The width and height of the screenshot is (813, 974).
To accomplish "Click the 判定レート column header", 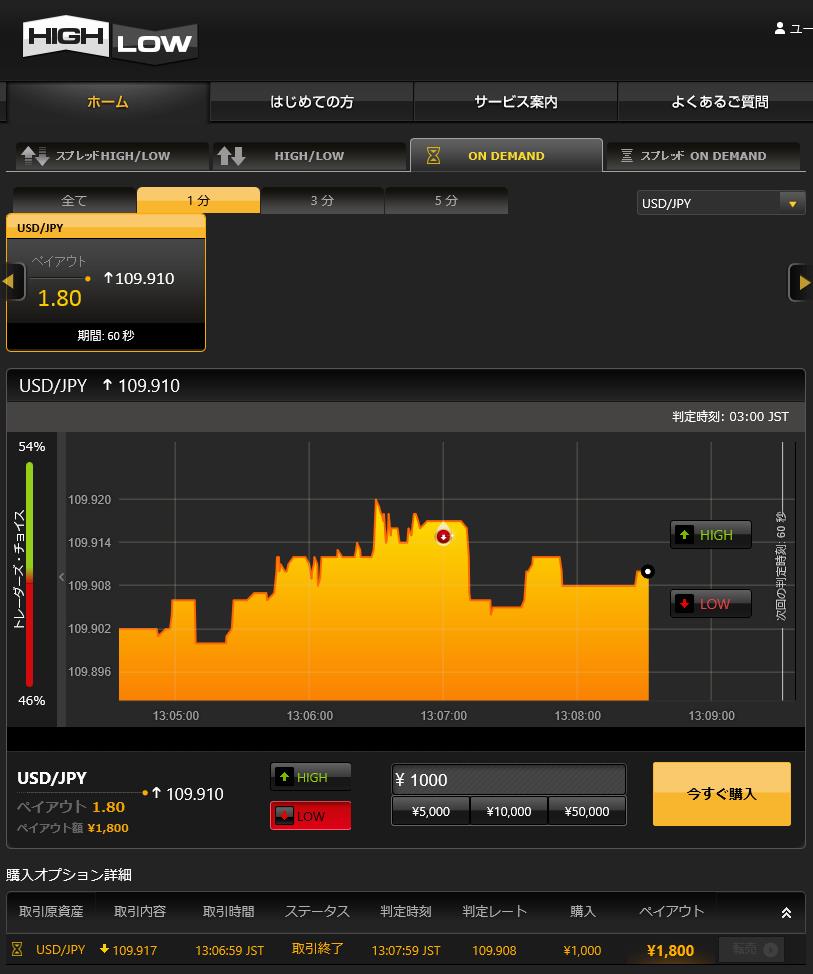I will [x=494, y=911].
